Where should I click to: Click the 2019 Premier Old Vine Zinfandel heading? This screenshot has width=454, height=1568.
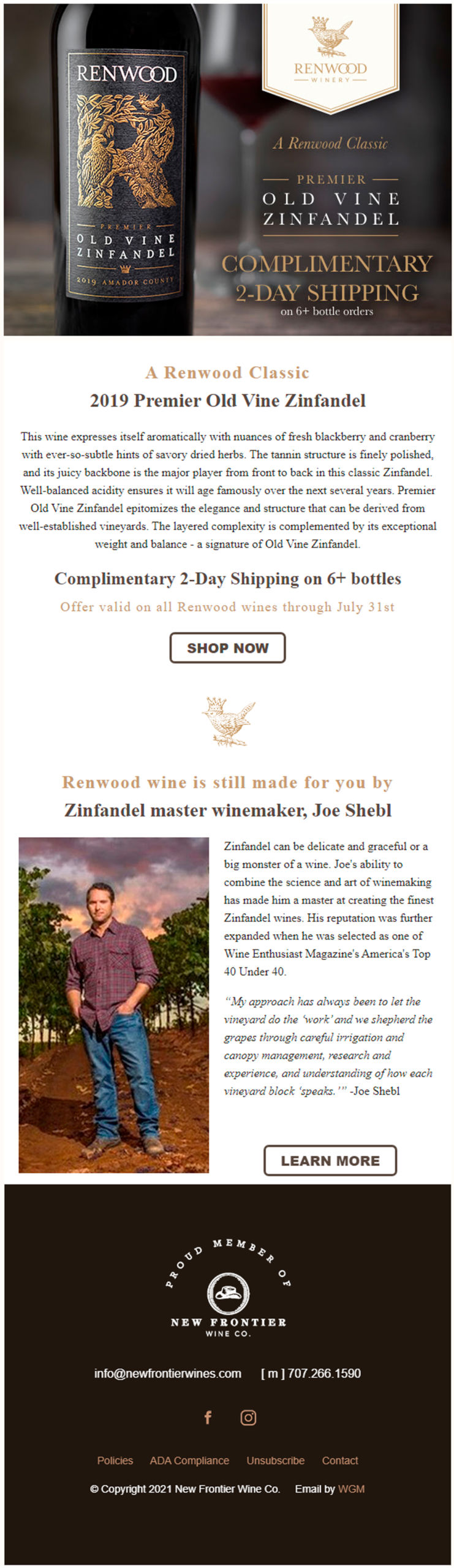(x=228, y=401)
